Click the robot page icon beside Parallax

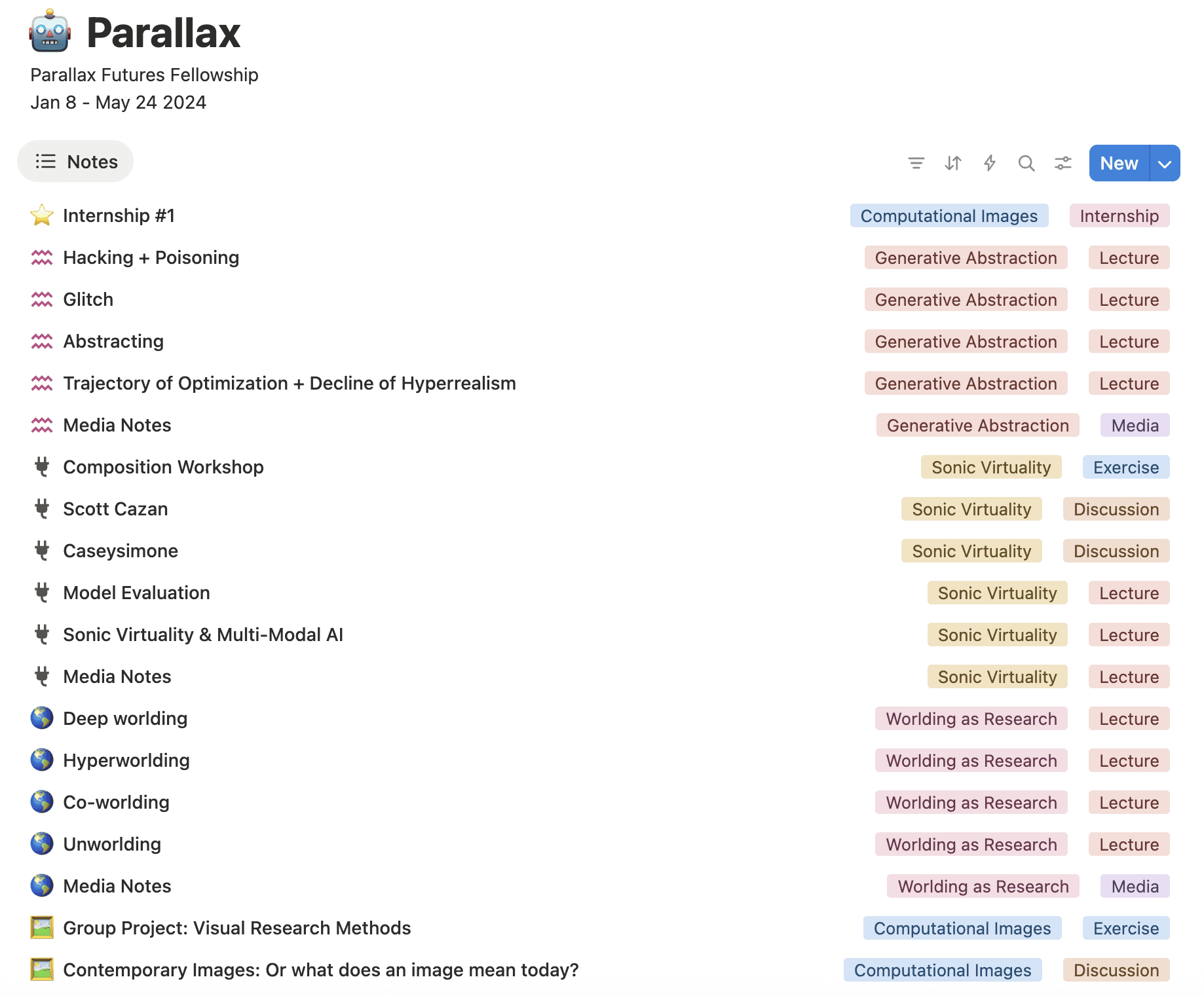click(x=50, y=31)
